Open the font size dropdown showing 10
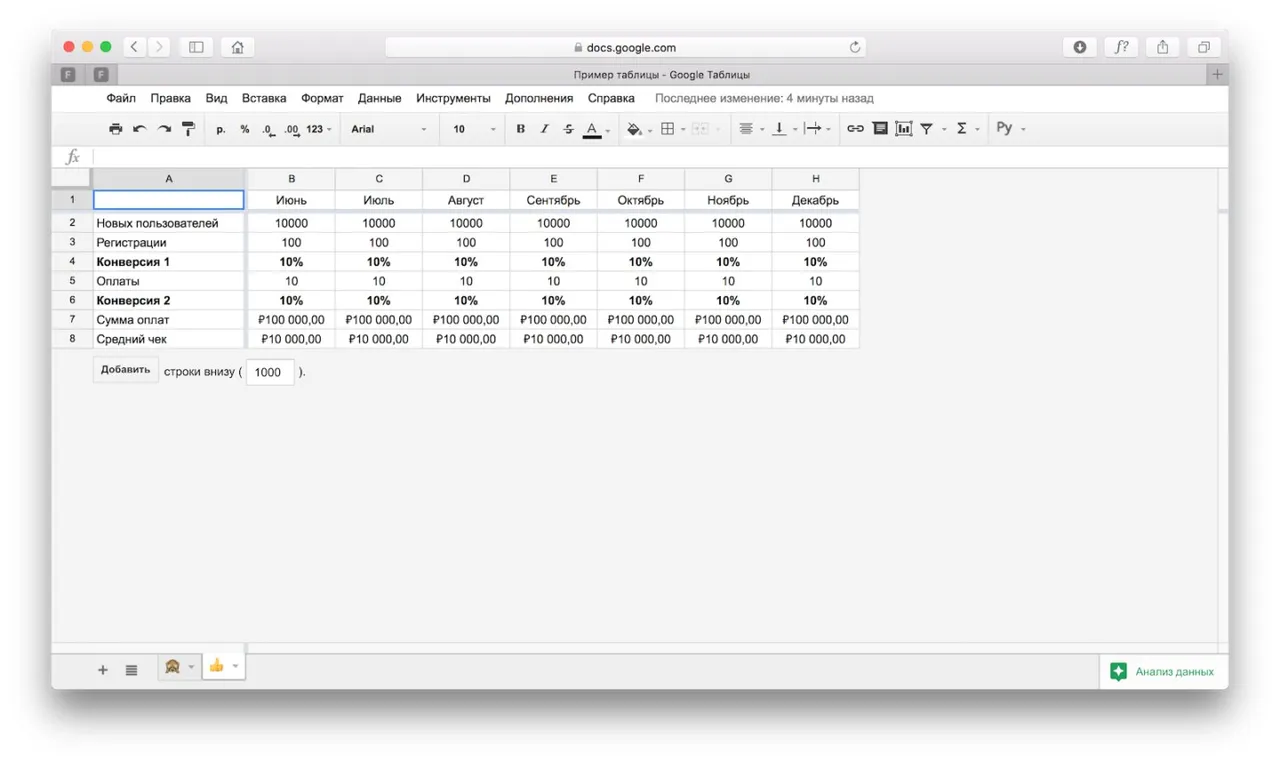Screen dimensions: 1280x763 coord(474,129)
